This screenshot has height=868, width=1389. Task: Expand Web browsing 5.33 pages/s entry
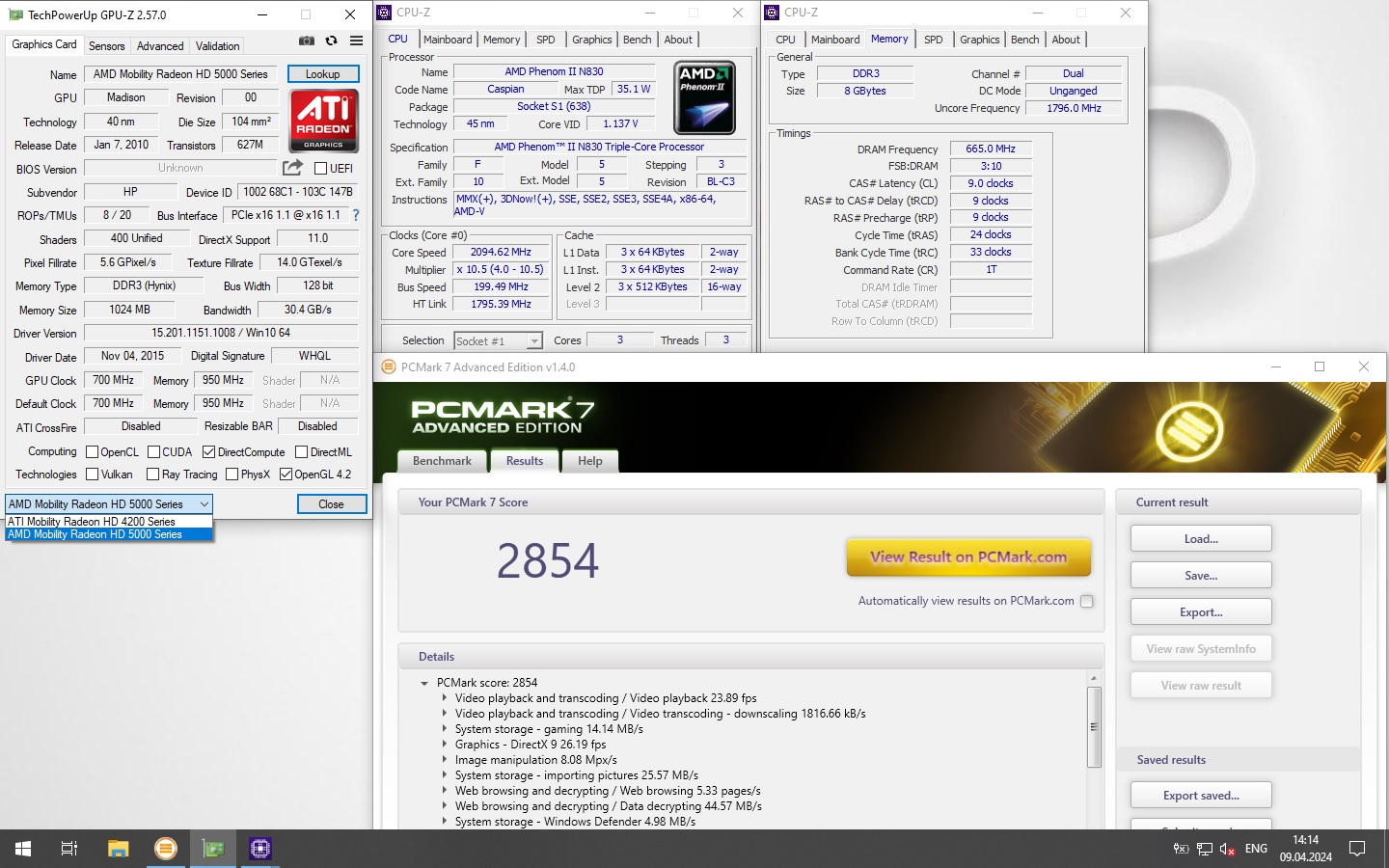[x=444, y=791]
